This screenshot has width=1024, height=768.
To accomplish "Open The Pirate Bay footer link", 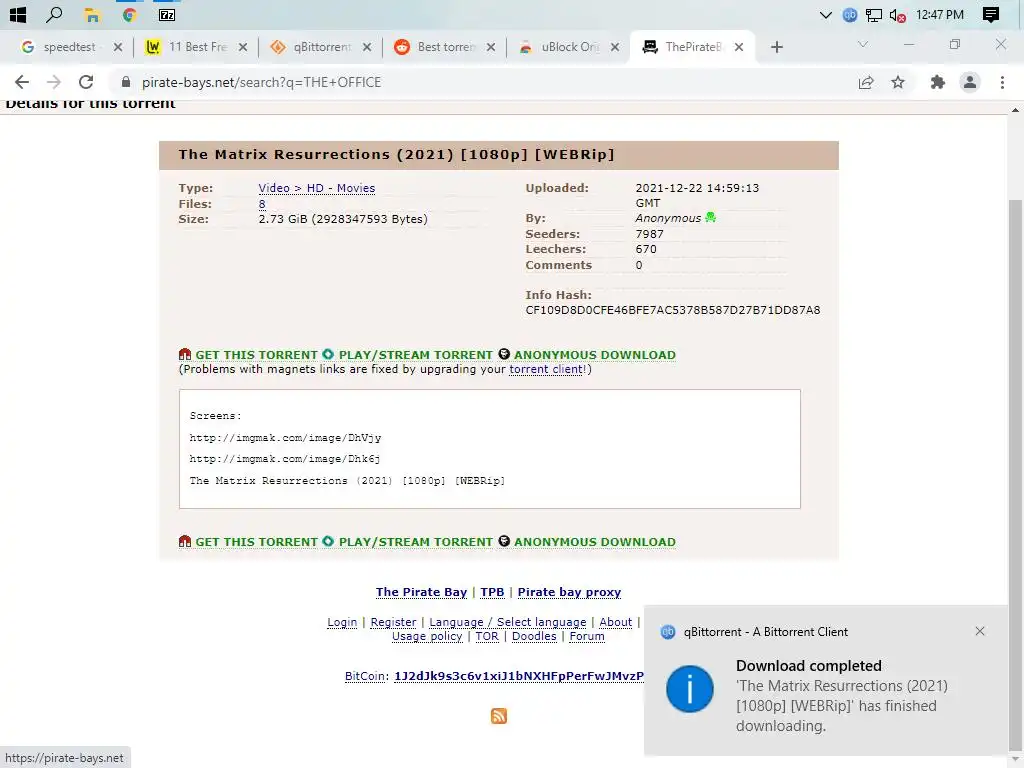I will (421, 592).
